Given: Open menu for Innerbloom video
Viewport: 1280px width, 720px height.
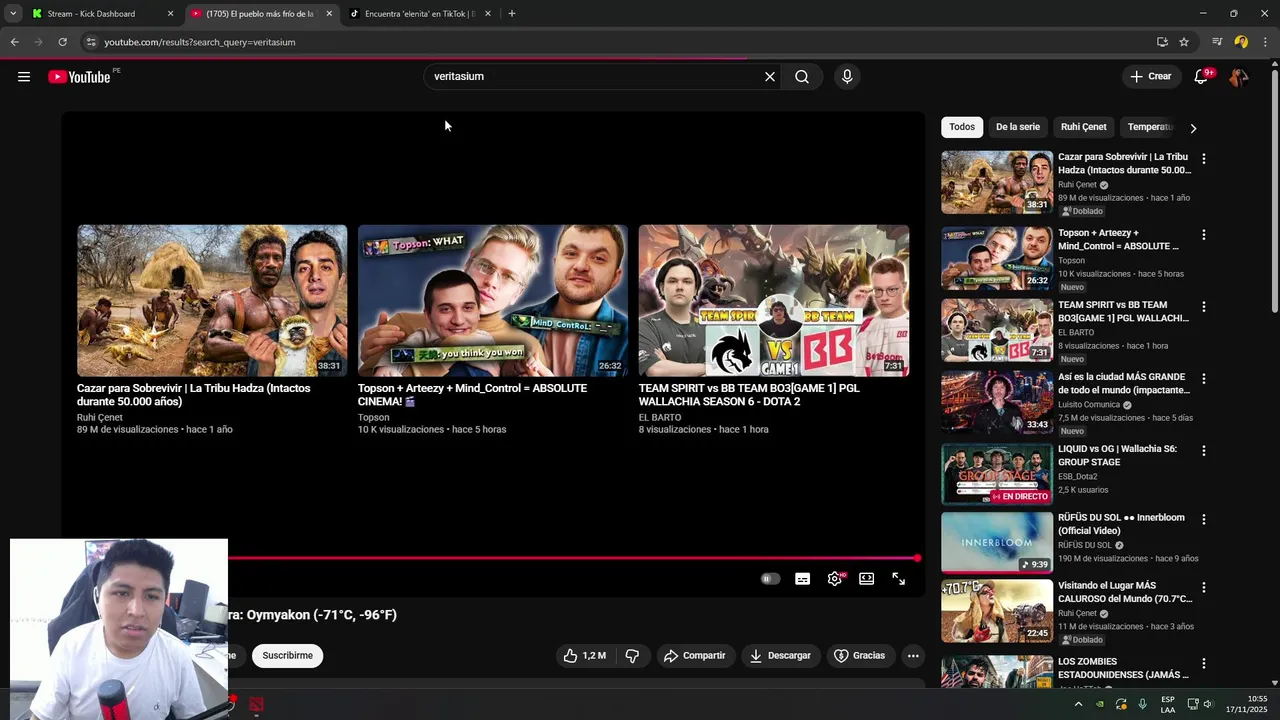Looking at the screenshot, I should [1204, 520].
